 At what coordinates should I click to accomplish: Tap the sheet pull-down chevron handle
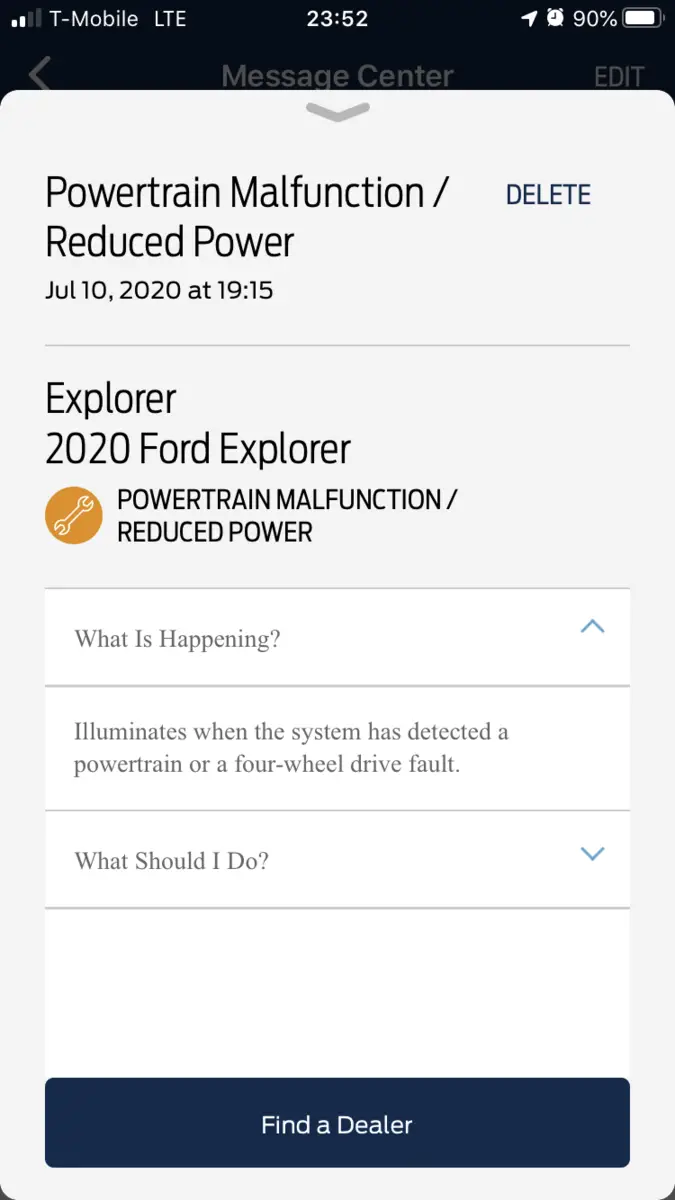[338, 112]
